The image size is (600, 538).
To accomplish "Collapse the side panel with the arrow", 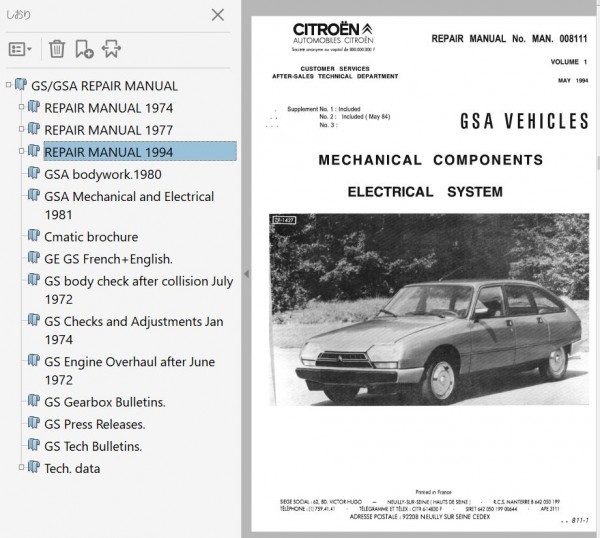I will pos(246,274).
